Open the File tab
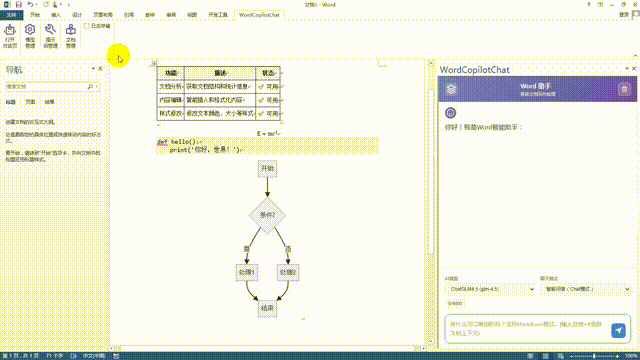The image size is (640, 360). 11,15
